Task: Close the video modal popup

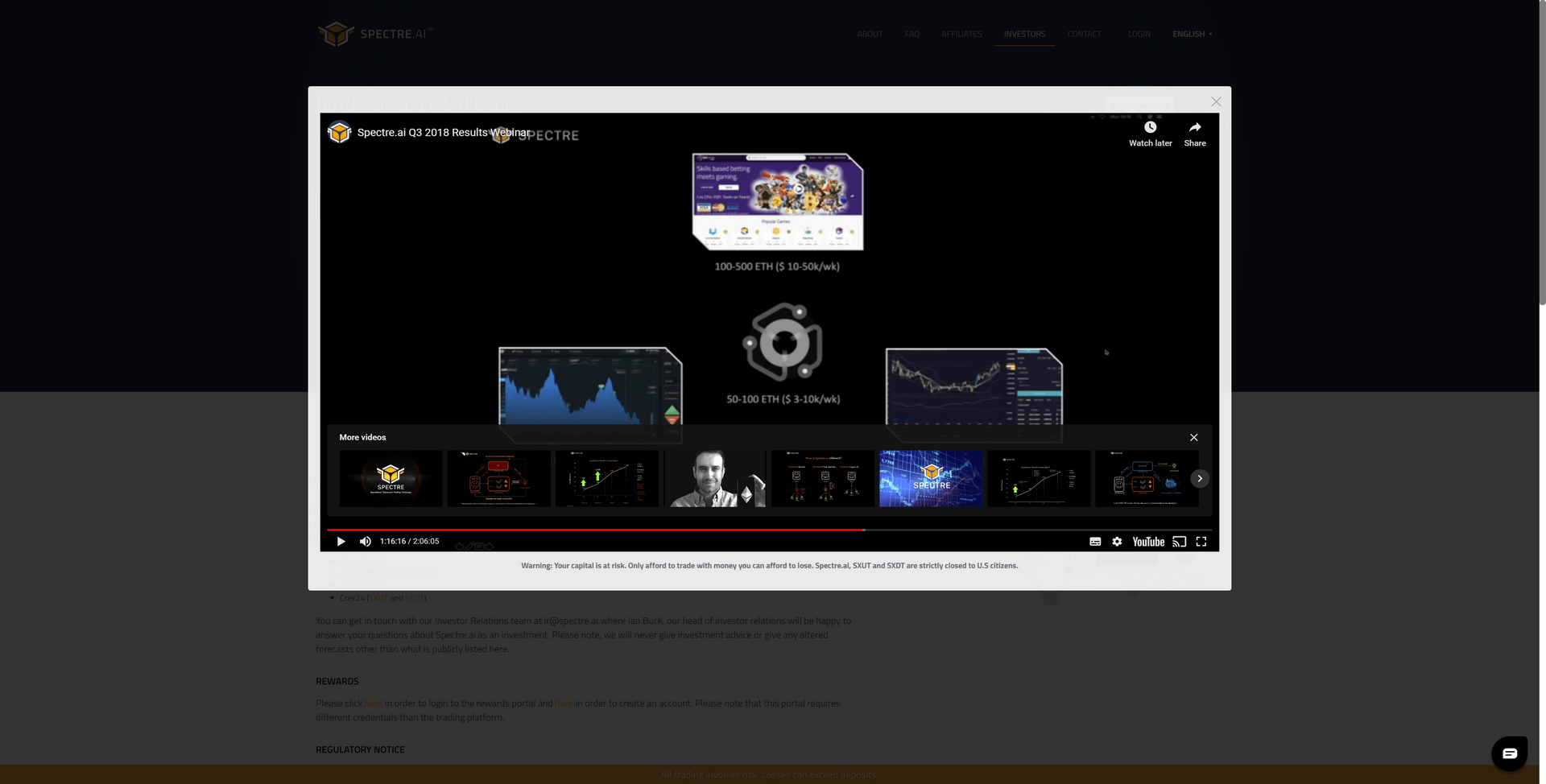Action: tap(1216, 101)
